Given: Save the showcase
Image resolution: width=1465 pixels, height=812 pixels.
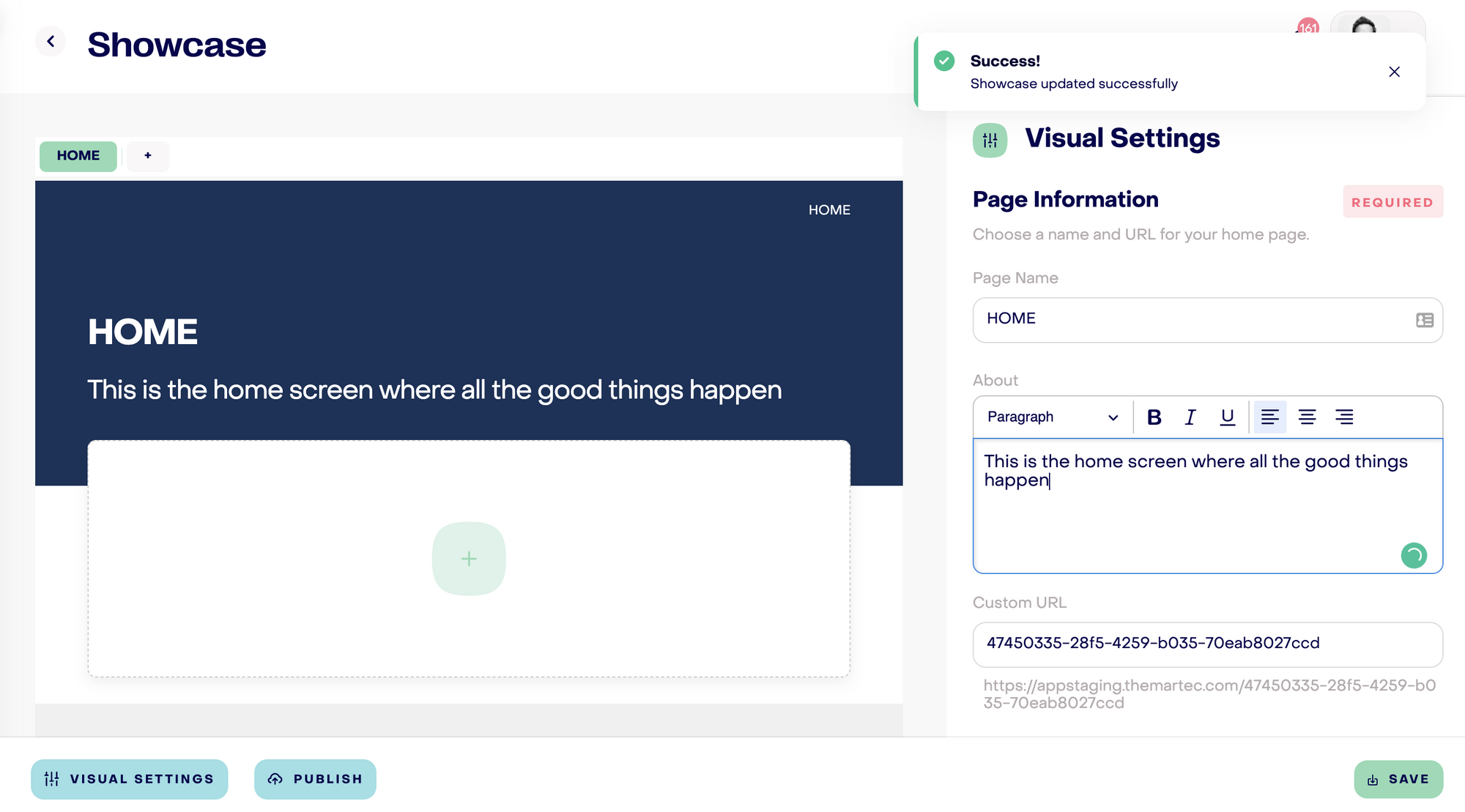Looking at the screenshot, I should (x=1398, y=779).
